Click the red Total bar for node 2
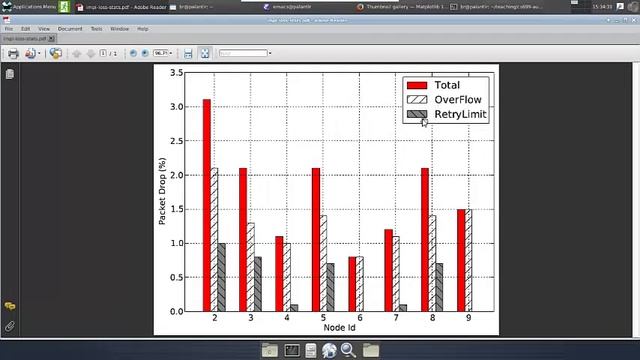This screenshot has width=640, height=360. (x=207, y=205)
